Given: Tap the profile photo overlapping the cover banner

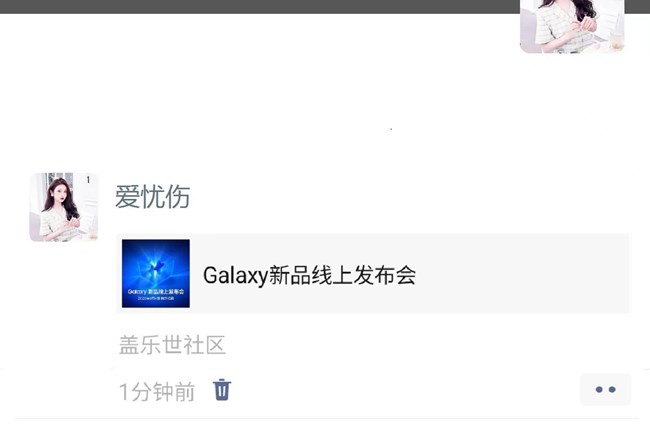Looking at the screenshot, I should [x=572, y=27].
